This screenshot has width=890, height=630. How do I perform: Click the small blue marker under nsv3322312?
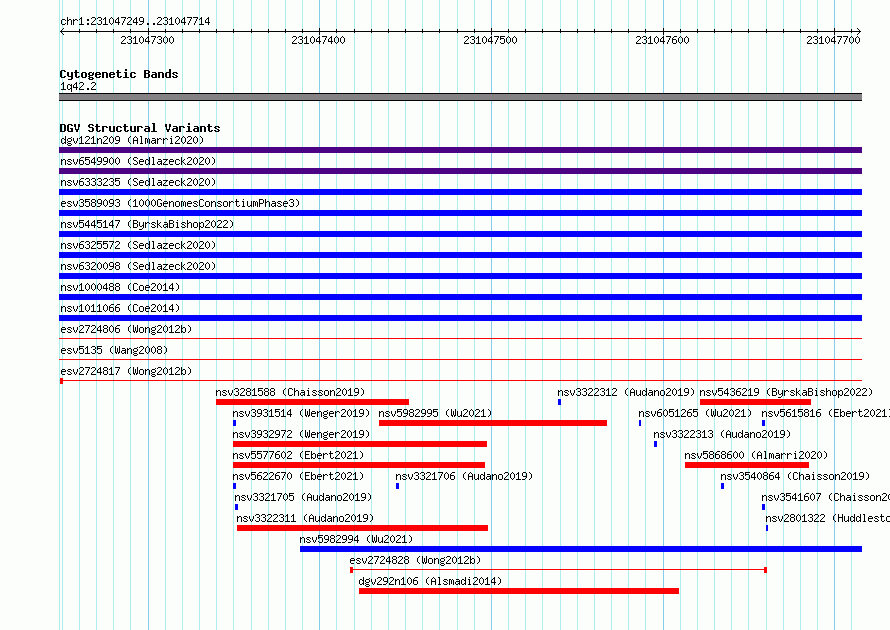[x=559, y=402]
